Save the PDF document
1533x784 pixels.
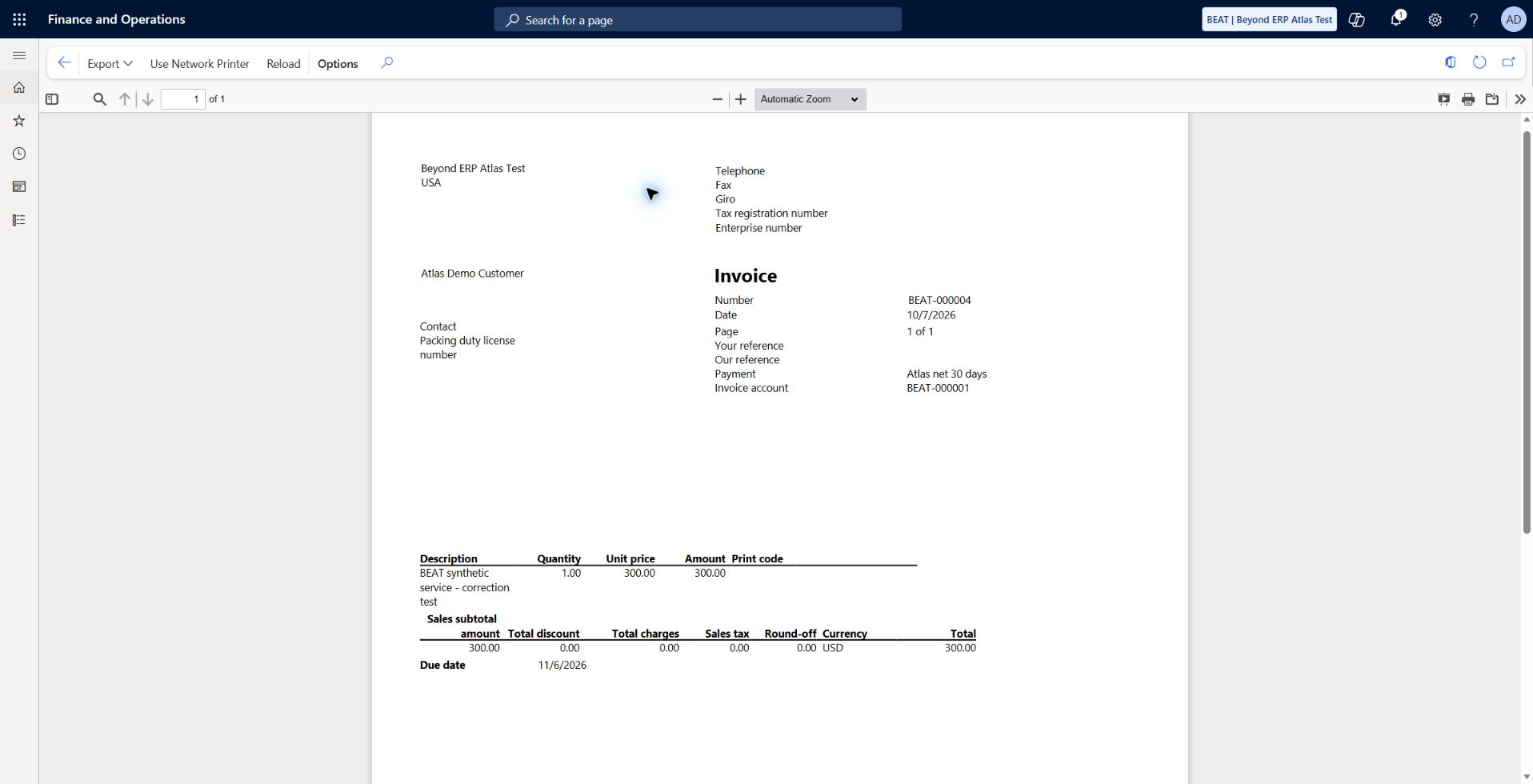tap(1492, 99)
